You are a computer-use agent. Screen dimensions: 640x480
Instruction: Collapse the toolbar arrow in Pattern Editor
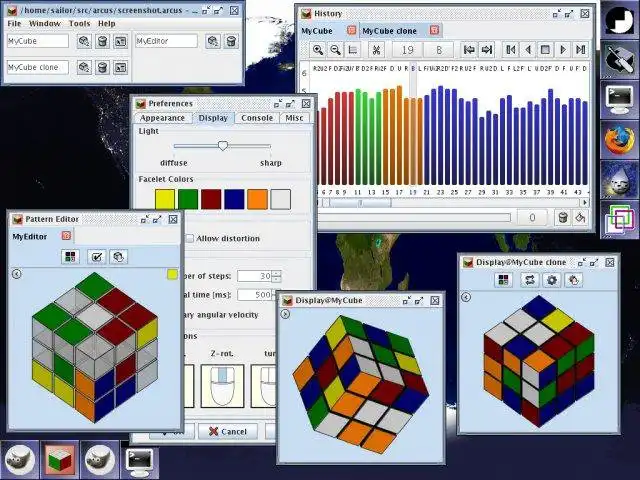16,274
